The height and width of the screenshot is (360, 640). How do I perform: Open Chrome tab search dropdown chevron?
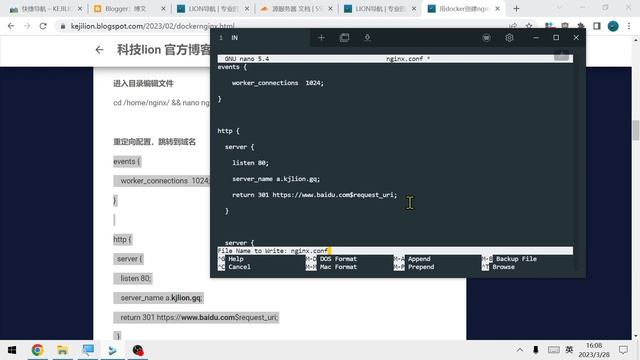pos(559,8)
